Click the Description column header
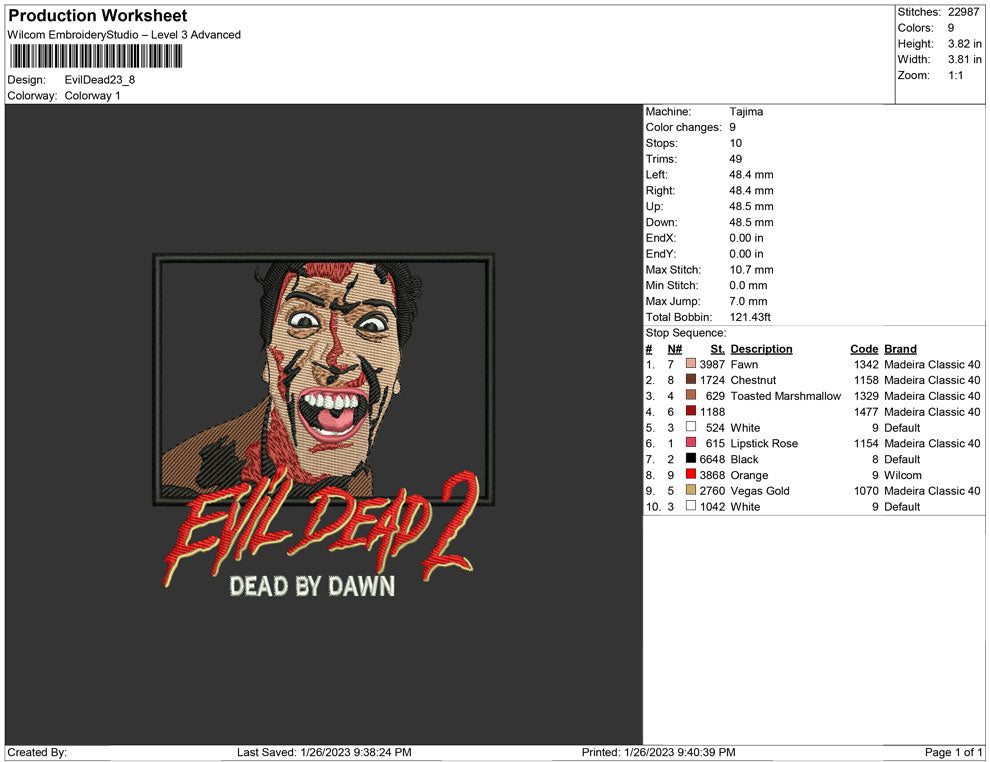 761,348
